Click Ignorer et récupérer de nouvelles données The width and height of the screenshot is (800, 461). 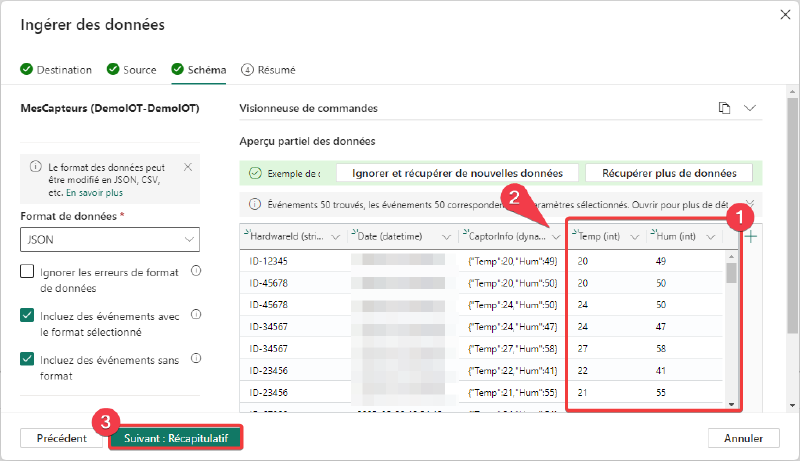(457, 173)
